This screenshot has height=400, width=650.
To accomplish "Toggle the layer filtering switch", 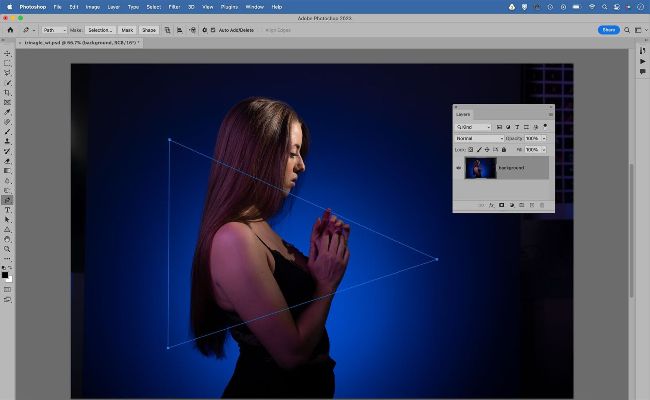I will [x=546, y=127].
